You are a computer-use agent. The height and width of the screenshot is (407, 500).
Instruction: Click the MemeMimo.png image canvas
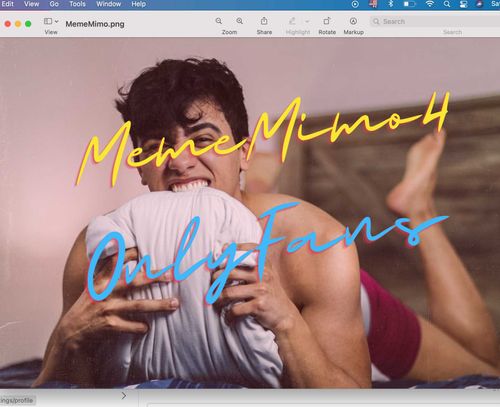click(250, 213)
